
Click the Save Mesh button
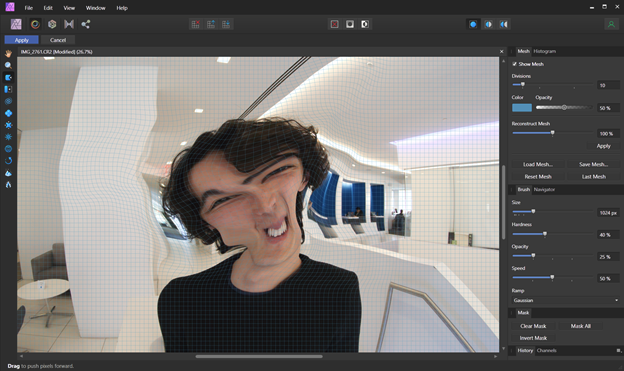point(593,164)
